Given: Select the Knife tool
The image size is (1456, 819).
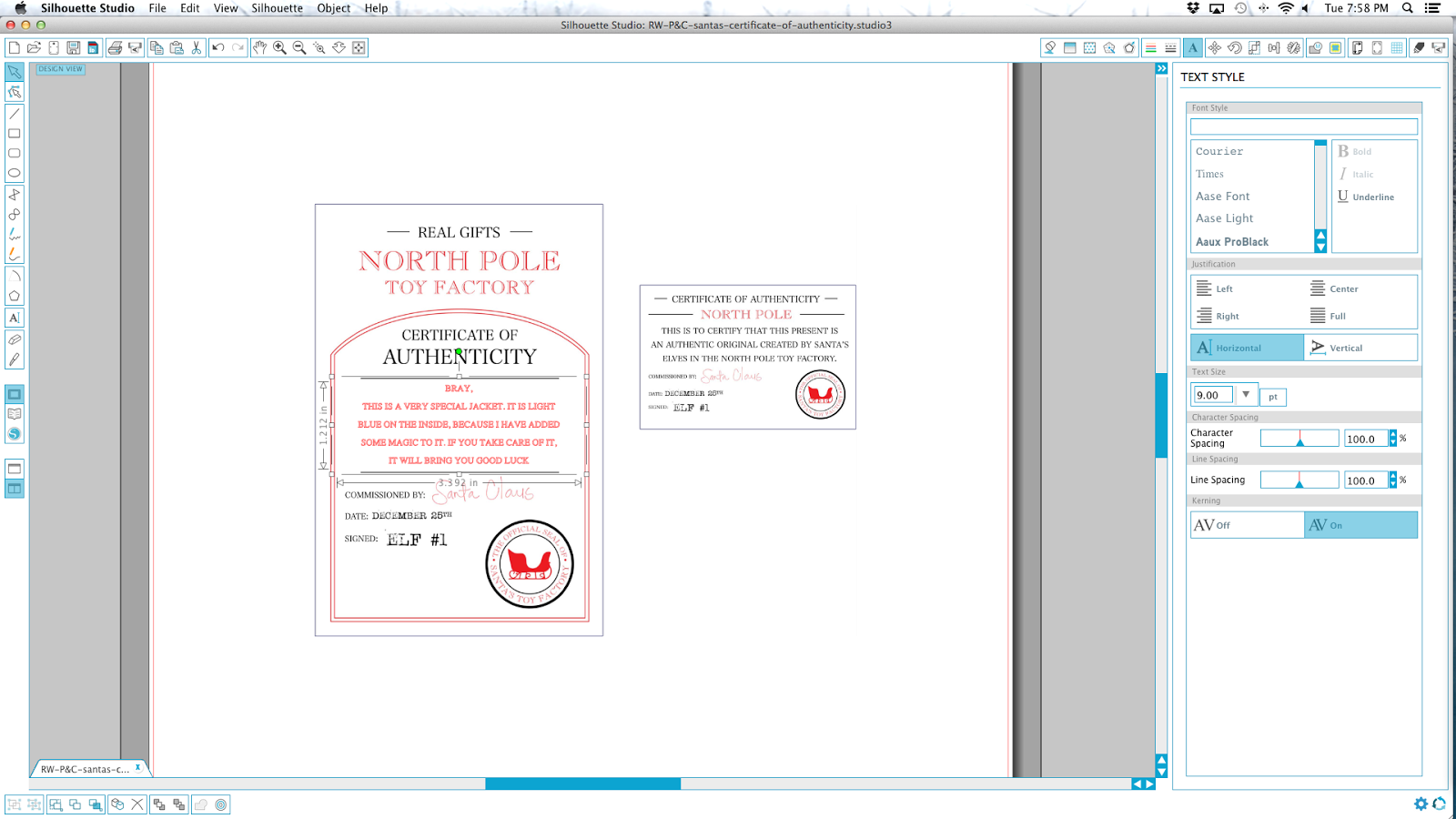Looking at the screenshot, I should [15, 359].
